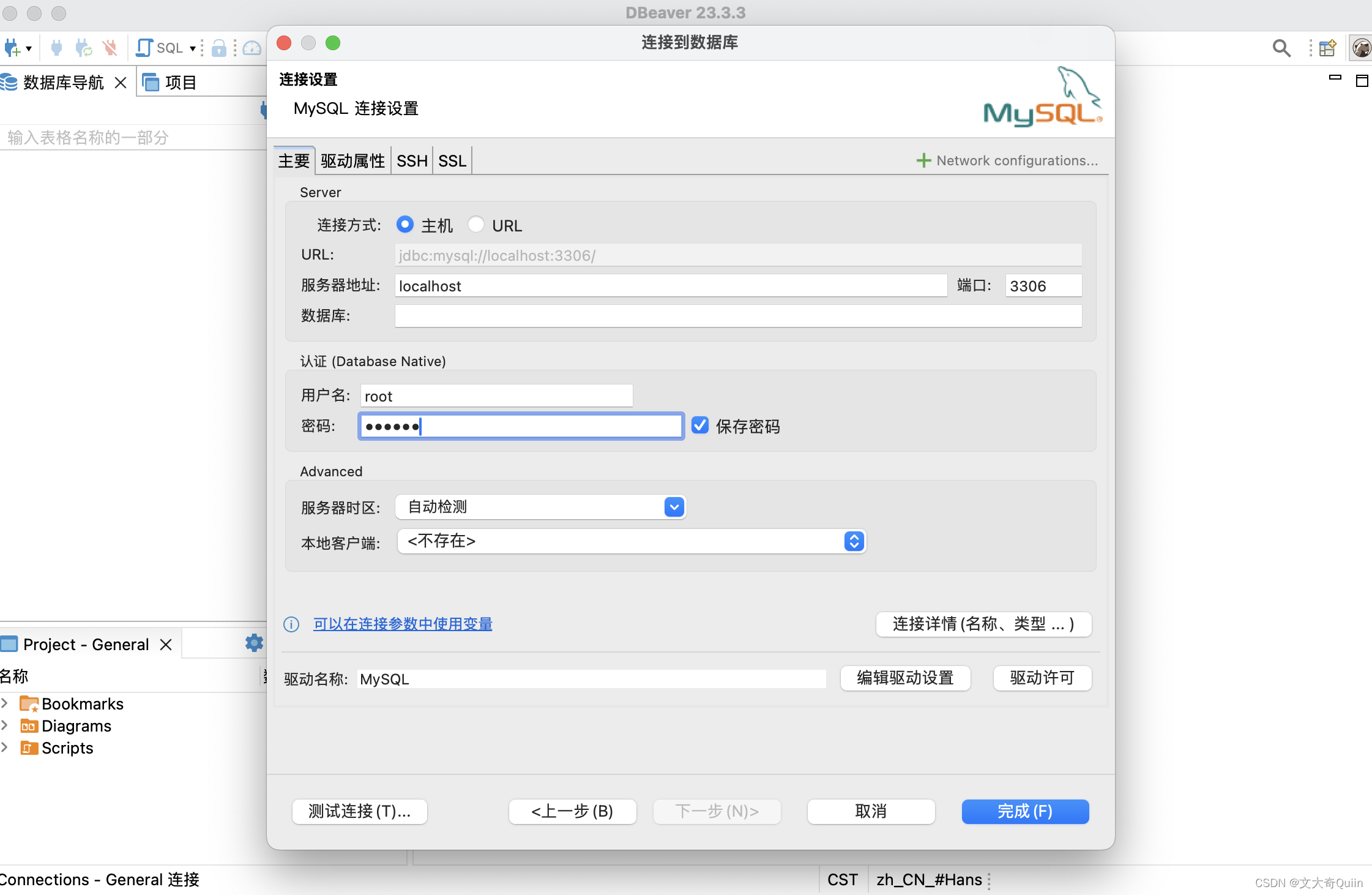The height and width of the screenshot is (895, 1372).
Task: Select the URL connection radio button
Action: [475, 225]
